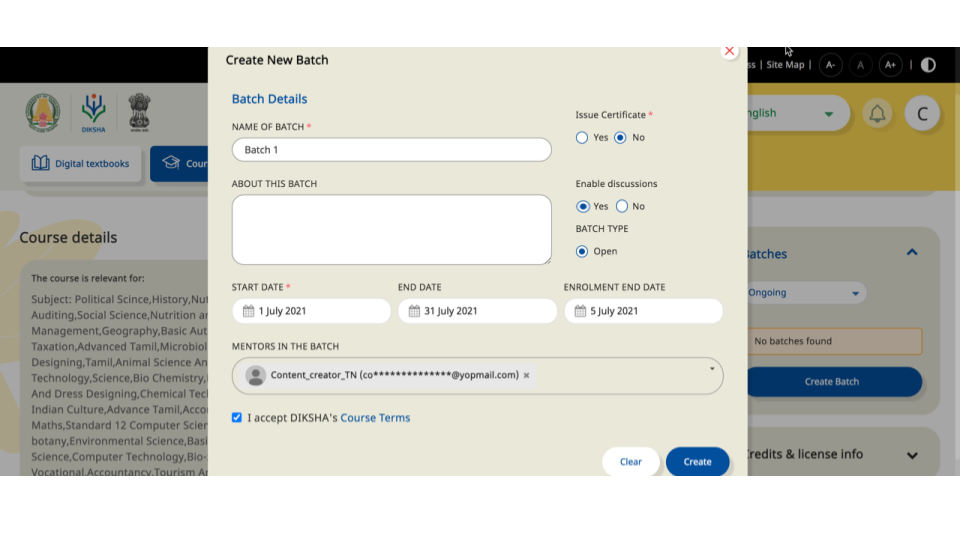
Task: Open the Digital textbooks tab
Action: (81, 164)
